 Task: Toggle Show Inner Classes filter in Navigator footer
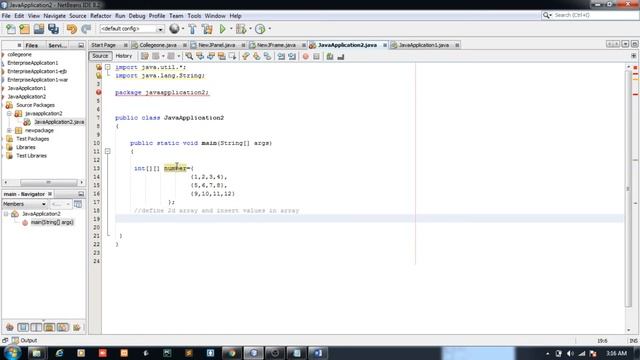point(62,327)
